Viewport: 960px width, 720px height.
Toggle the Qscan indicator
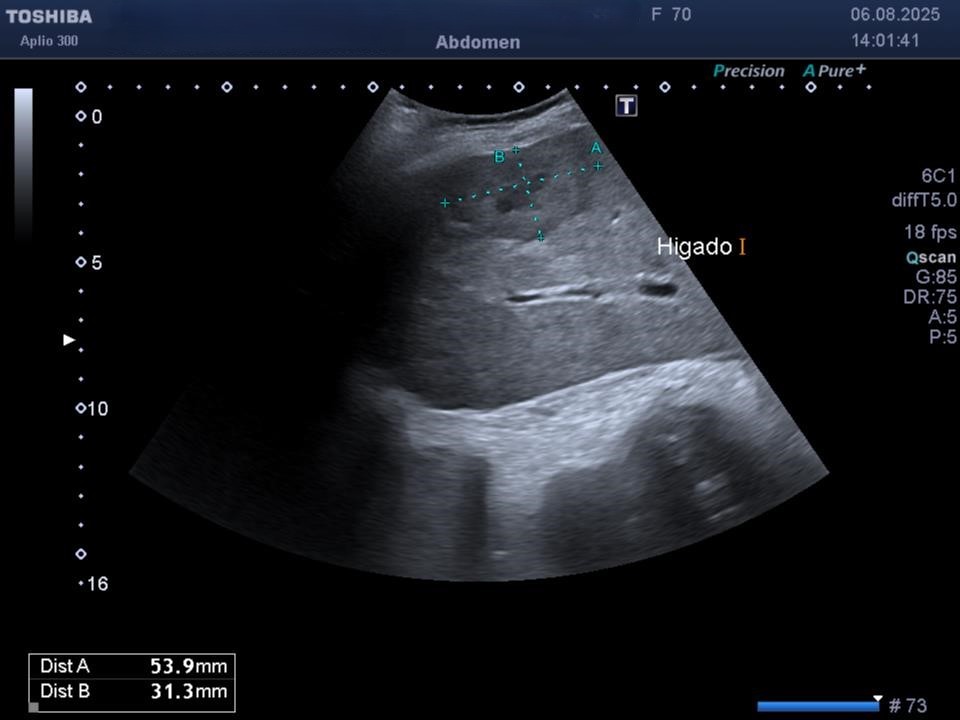pos(930,257)
